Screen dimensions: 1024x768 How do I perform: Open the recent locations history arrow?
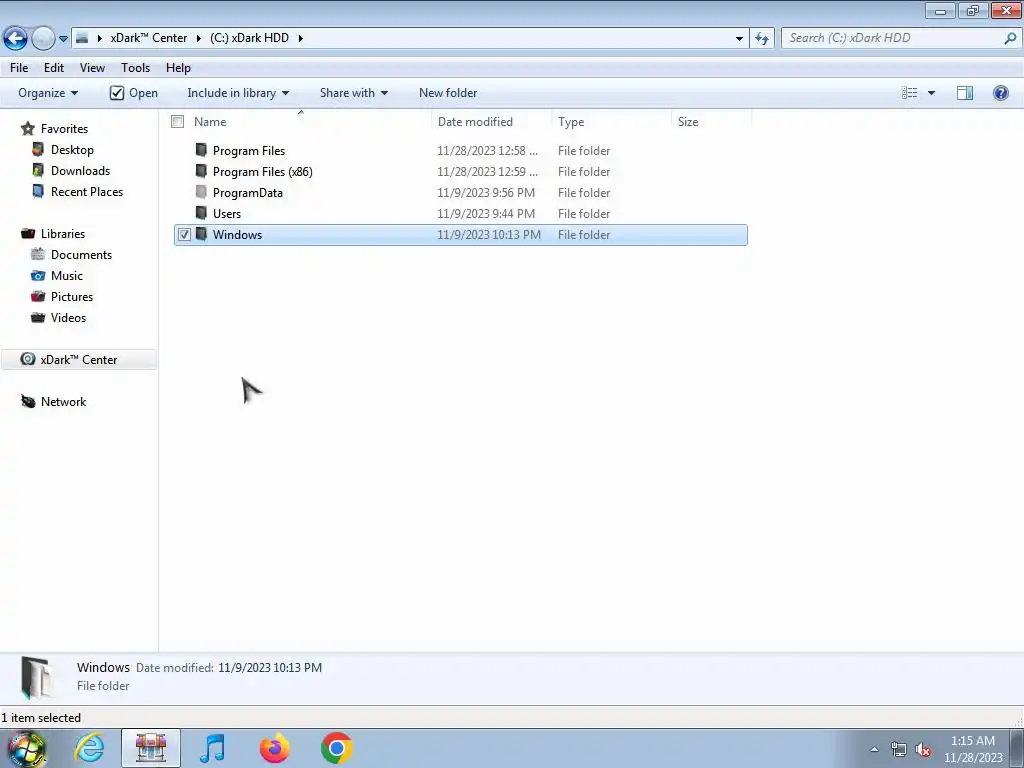63,39
